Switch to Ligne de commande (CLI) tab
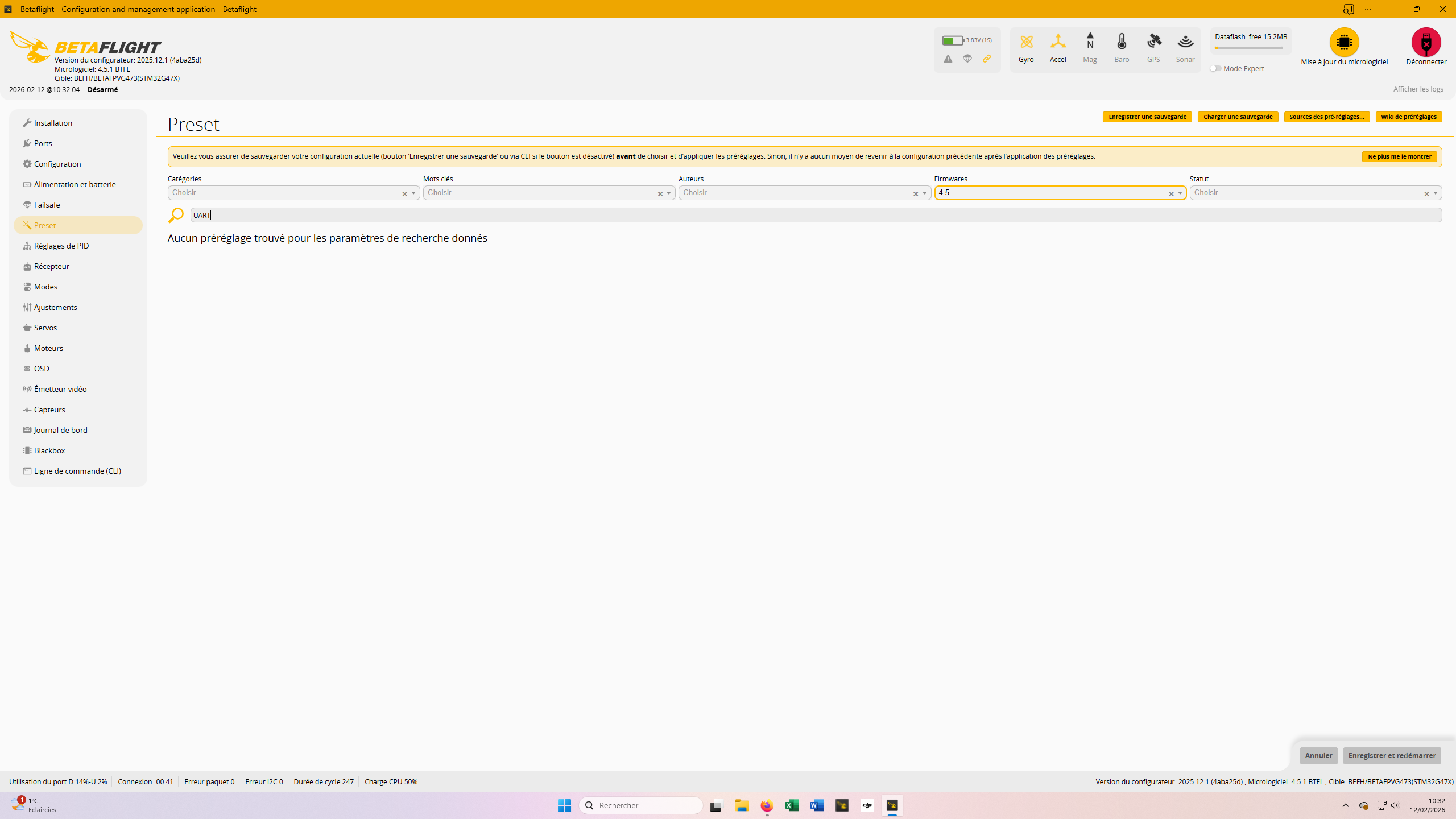Viewport: 1456px width, 819px height. click(77, 471)
